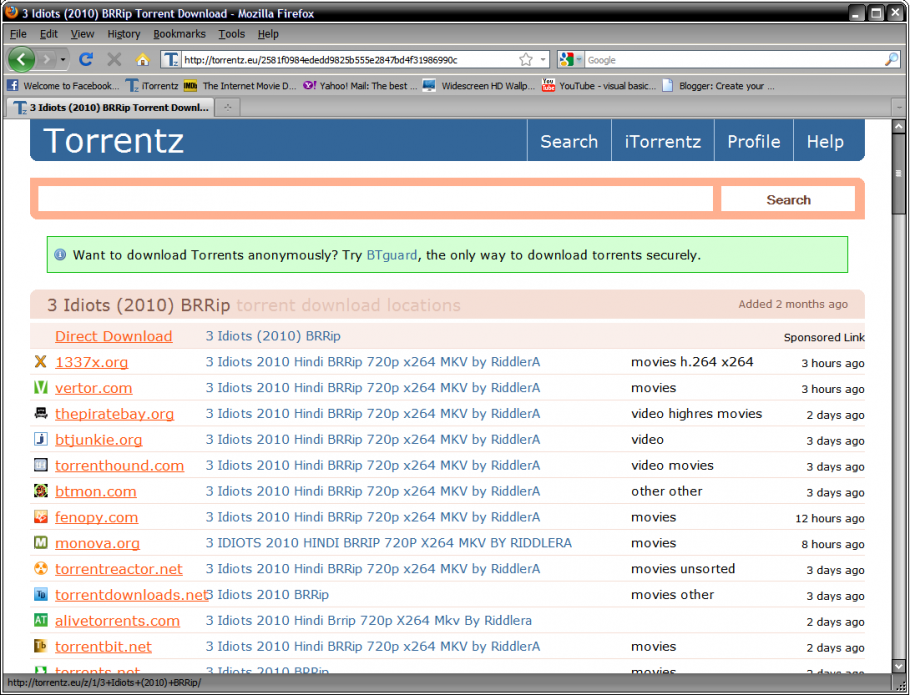
Task: Open the torrenthound.com link
Action: 120,465
